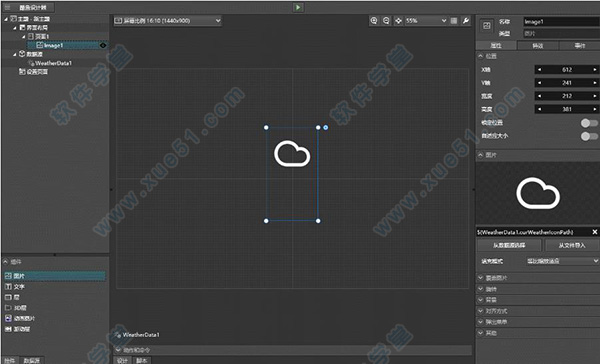The width and height of the screenshot is (600, 364).
Task: Fit canvas to view with center icon
Action: coord(398,21)
